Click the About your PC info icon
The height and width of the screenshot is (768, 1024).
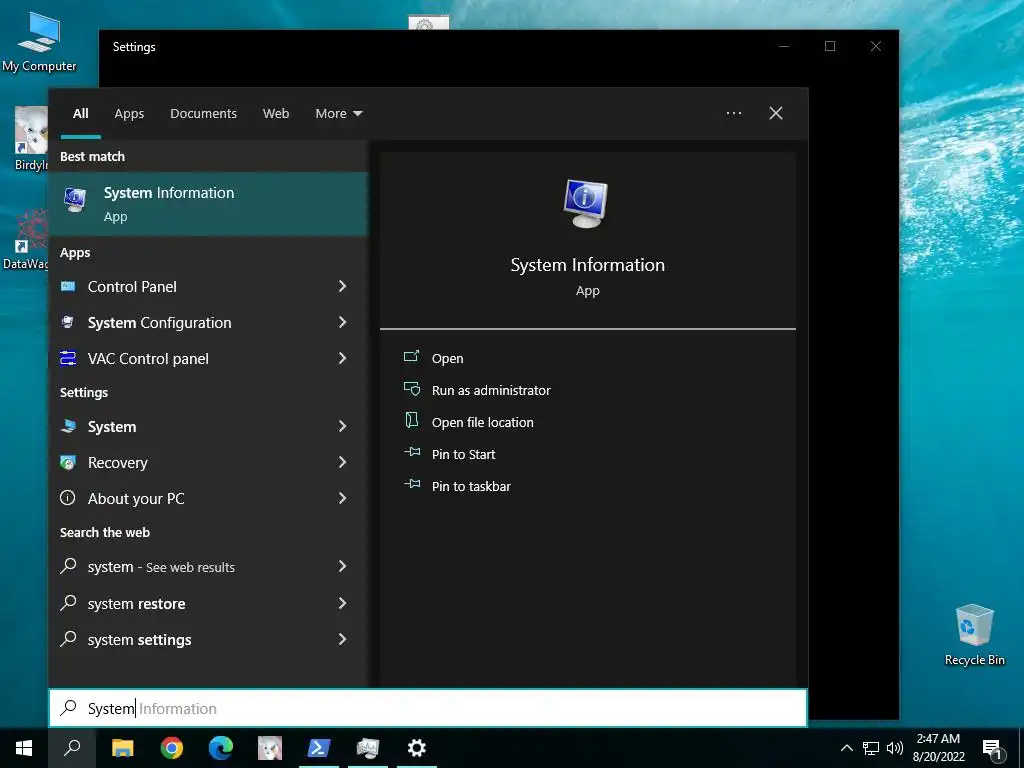pos(68,498)
